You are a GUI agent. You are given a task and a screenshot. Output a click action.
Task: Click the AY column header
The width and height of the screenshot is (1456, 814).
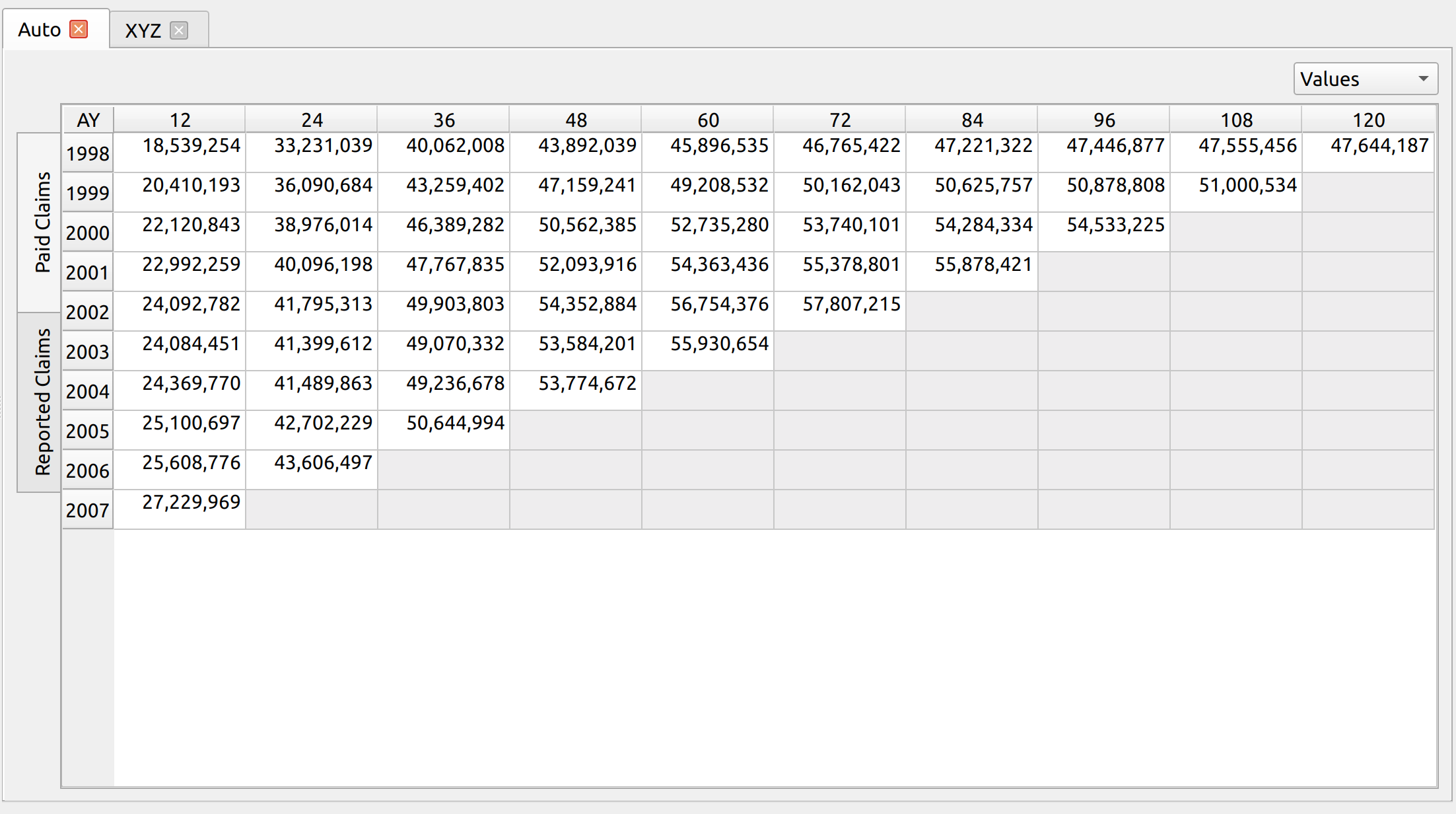(88, 120)
